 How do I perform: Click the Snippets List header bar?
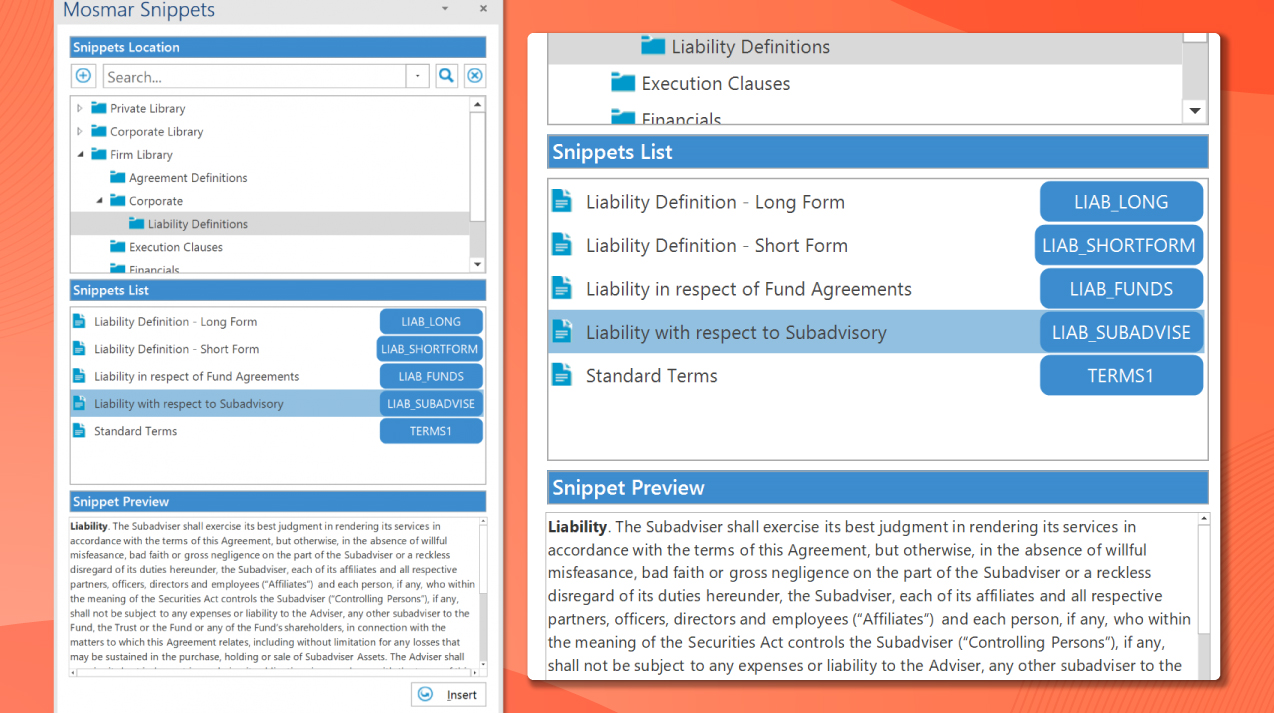(x=277, y=290)
